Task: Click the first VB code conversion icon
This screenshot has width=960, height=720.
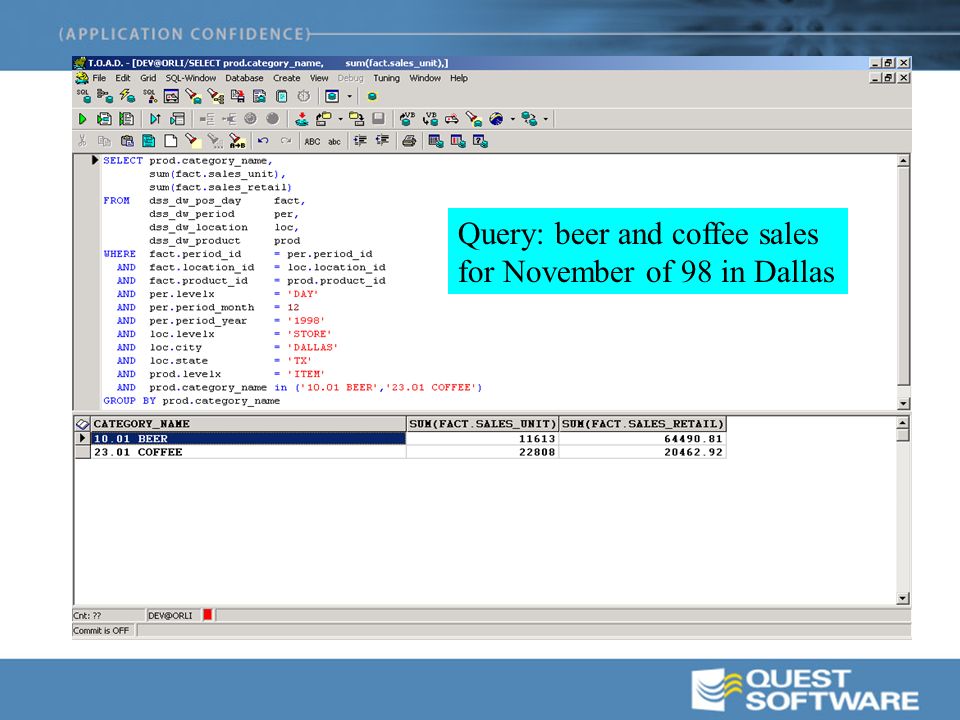Action: 407,119
